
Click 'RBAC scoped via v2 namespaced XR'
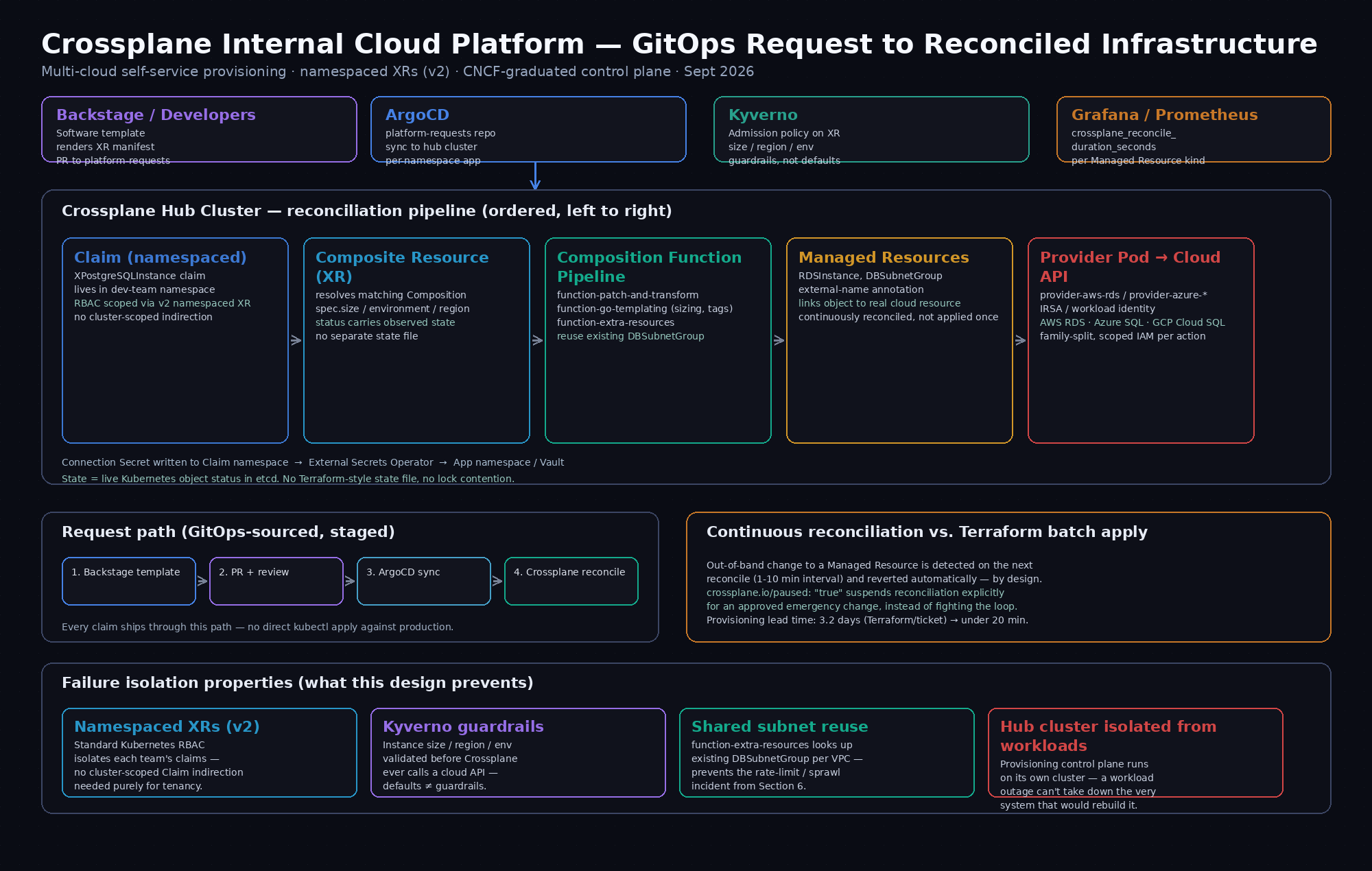tap(163, 303)
